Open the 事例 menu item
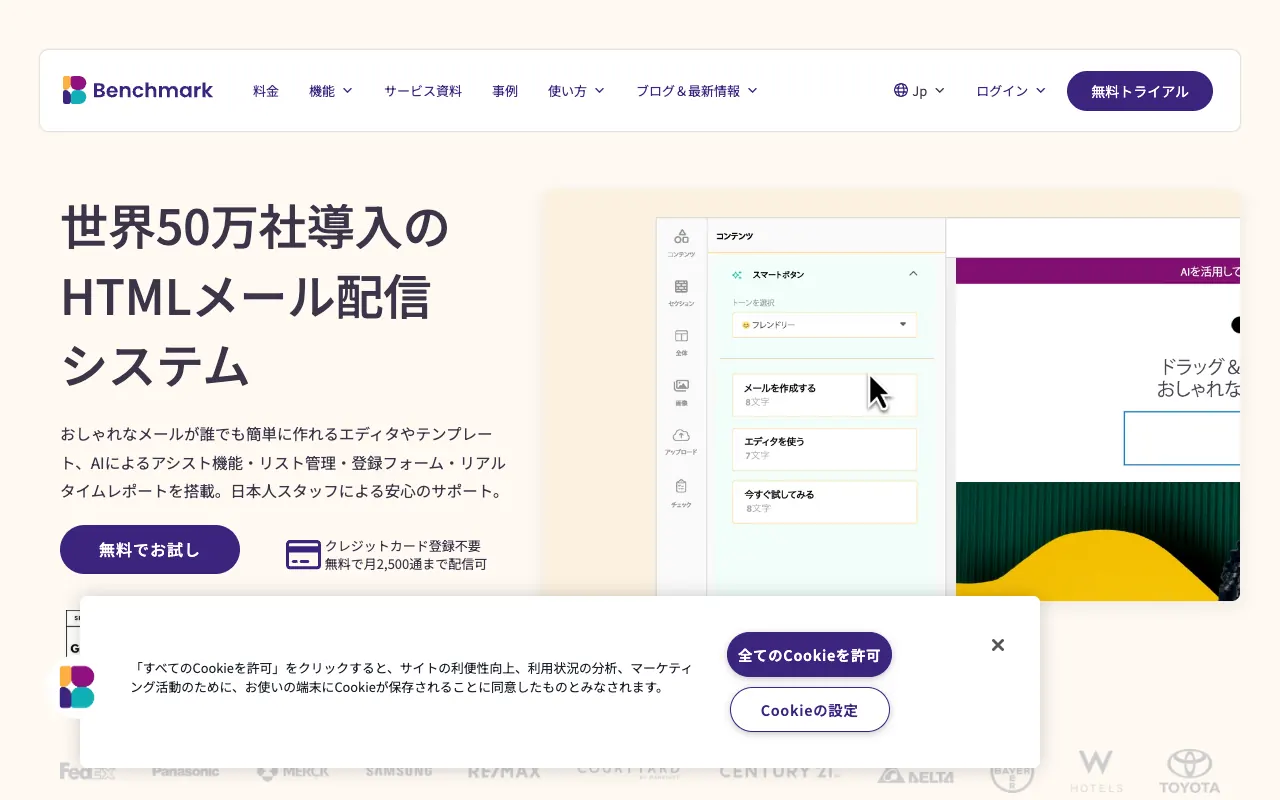The width and height of the screenshot is (1280, 800). [x=505, y=91]
